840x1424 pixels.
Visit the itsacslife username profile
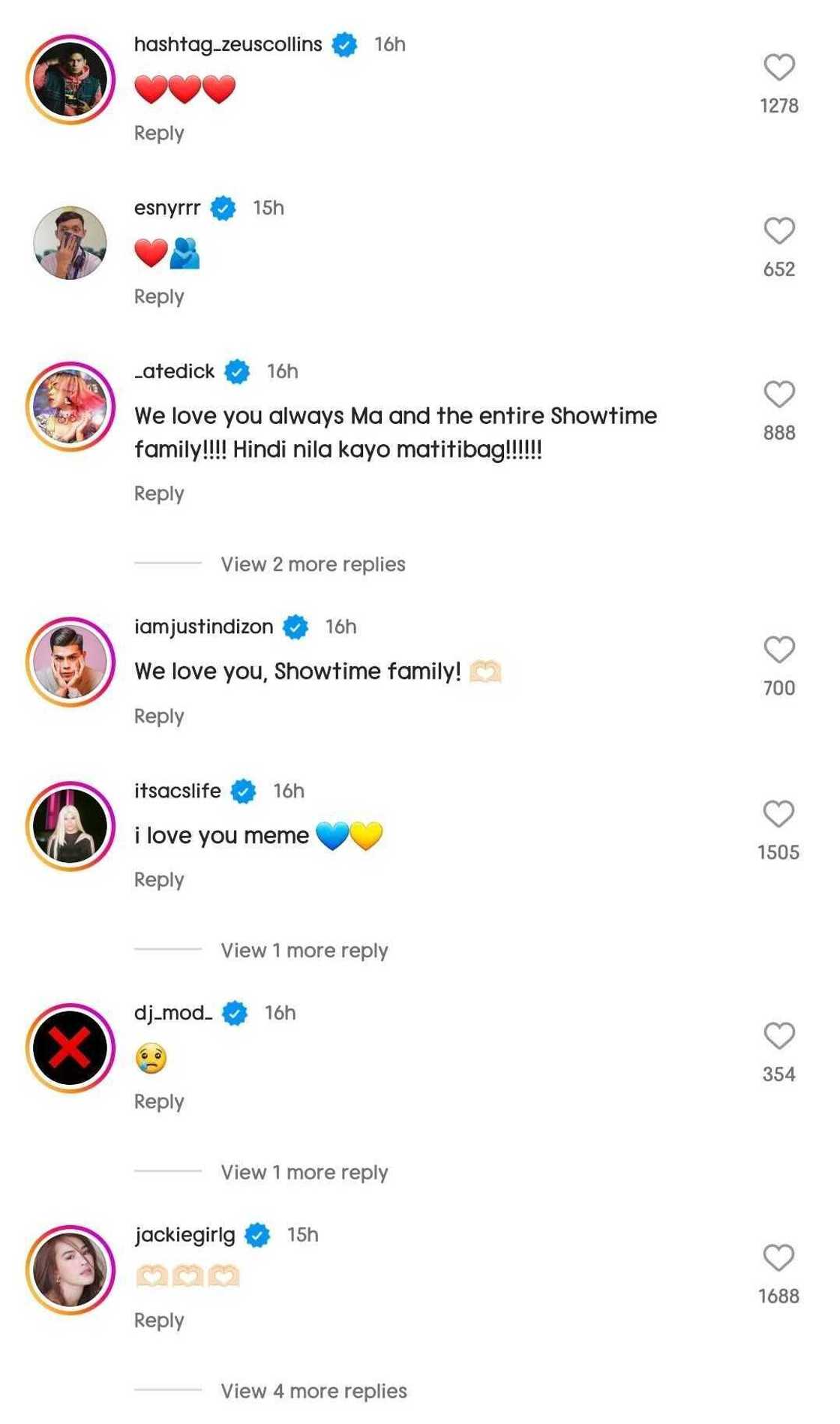click(x=178, y=791)
